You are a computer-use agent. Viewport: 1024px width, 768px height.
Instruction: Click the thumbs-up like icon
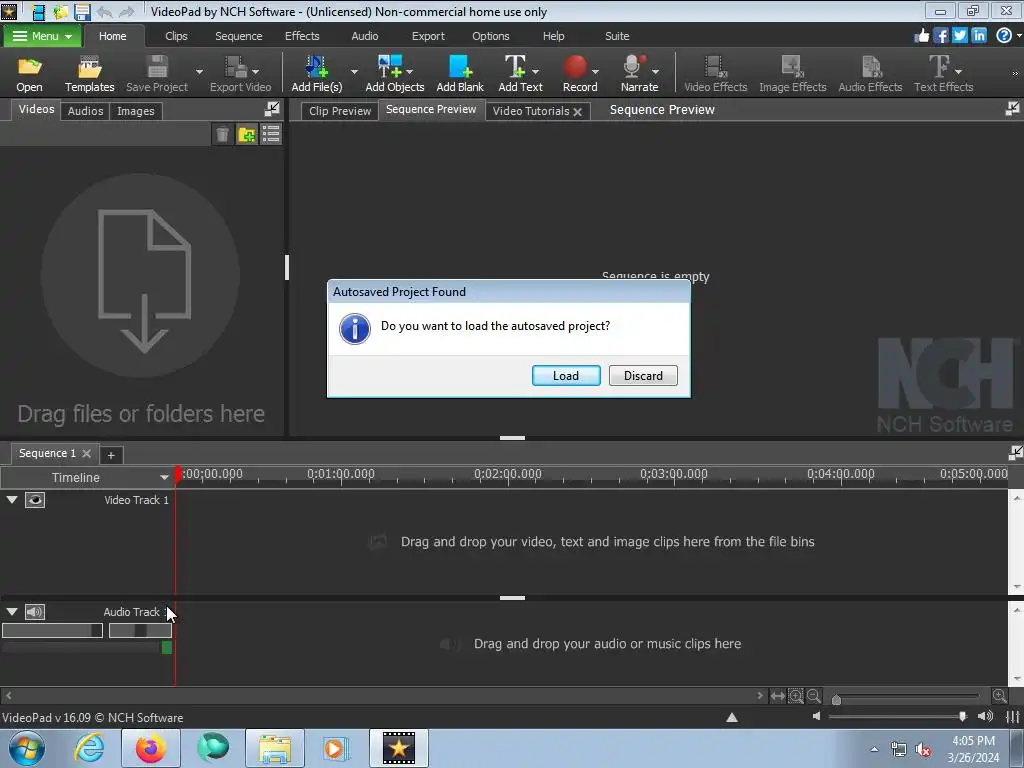(x=921, y=35)
